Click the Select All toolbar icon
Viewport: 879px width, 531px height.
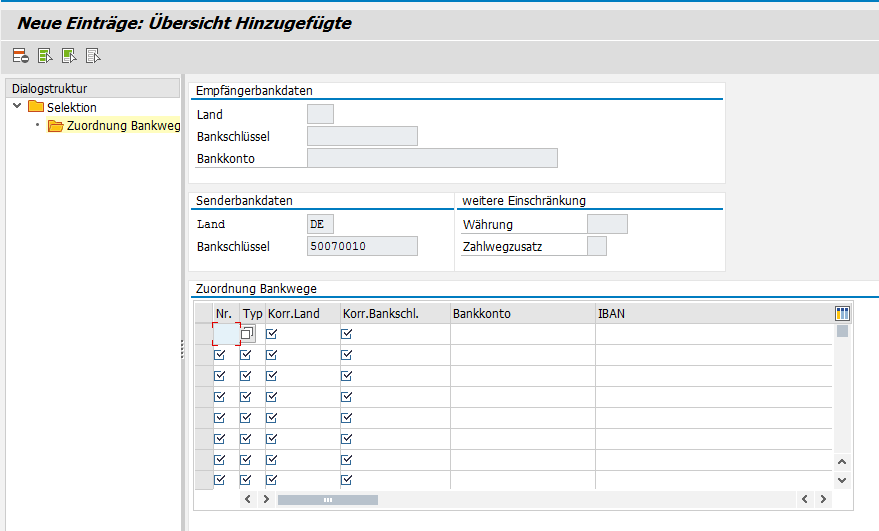[x=44, y=56]
